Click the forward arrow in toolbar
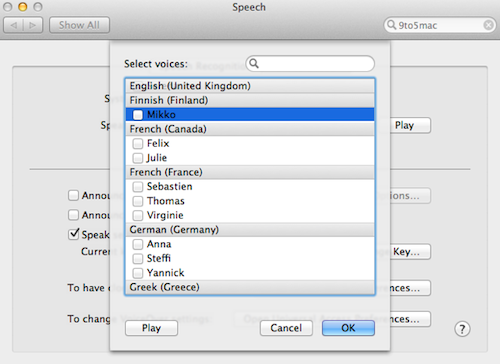 pyautogui.click(x=33, y=25)
